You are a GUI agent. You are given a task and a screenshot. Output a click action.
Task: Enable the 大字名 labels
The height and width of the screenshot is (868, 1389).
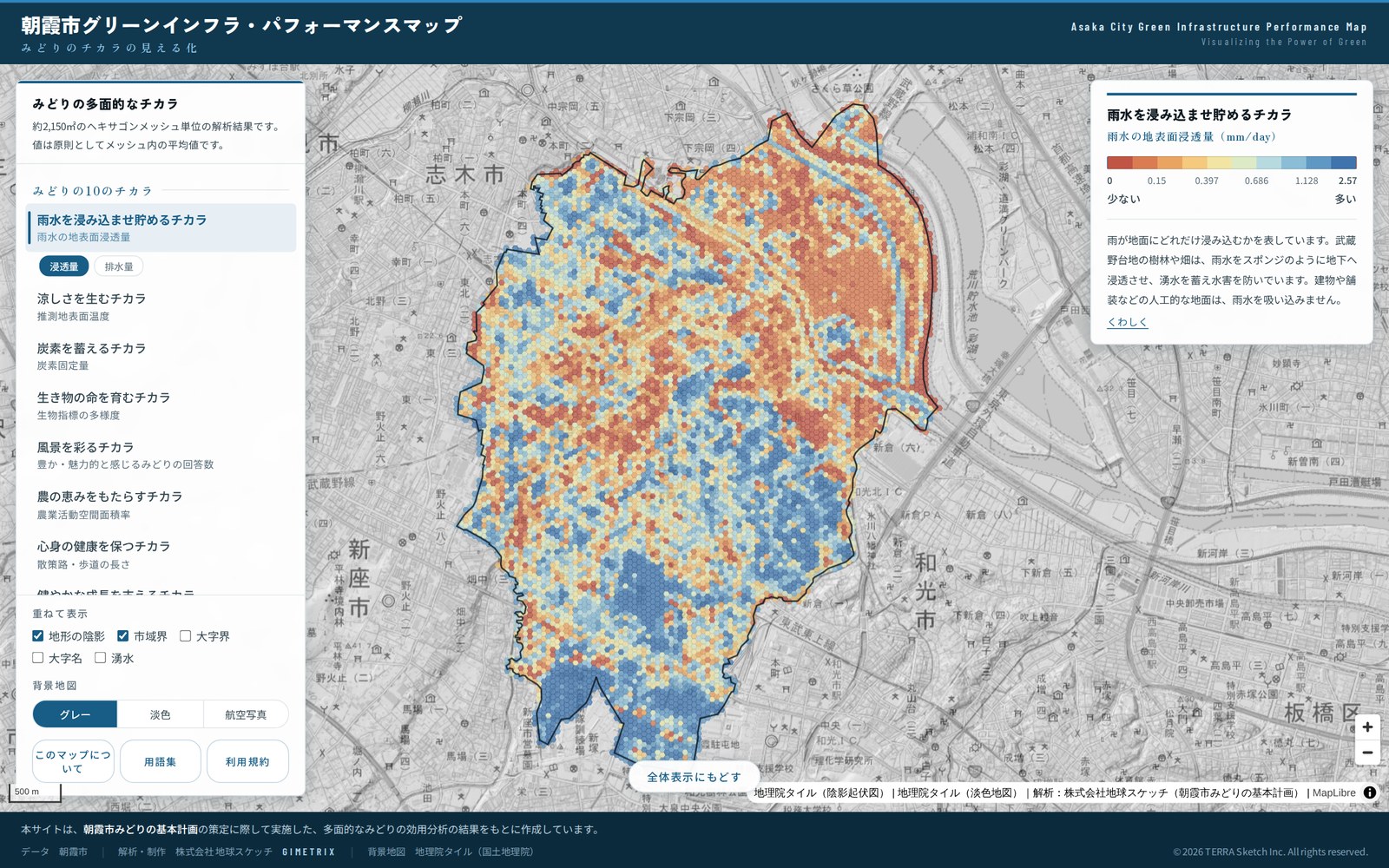[x=38, y=658]
